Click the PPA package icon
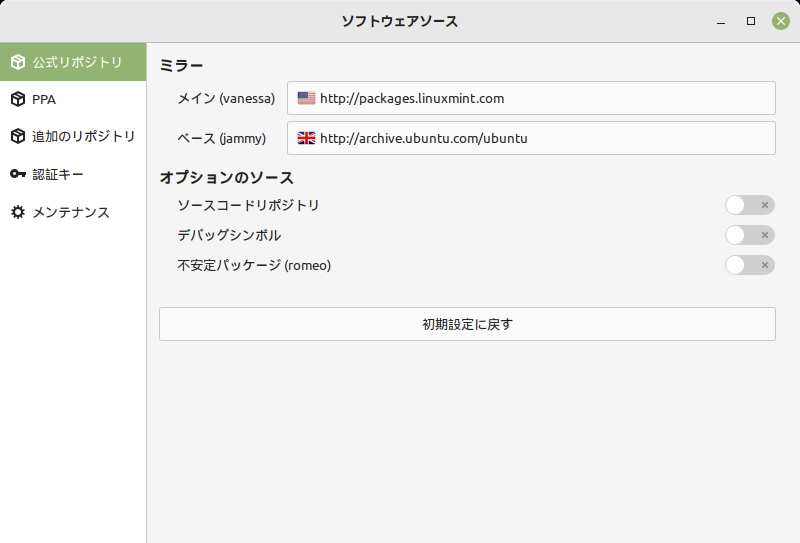The image size is (800, 543). 18,99
